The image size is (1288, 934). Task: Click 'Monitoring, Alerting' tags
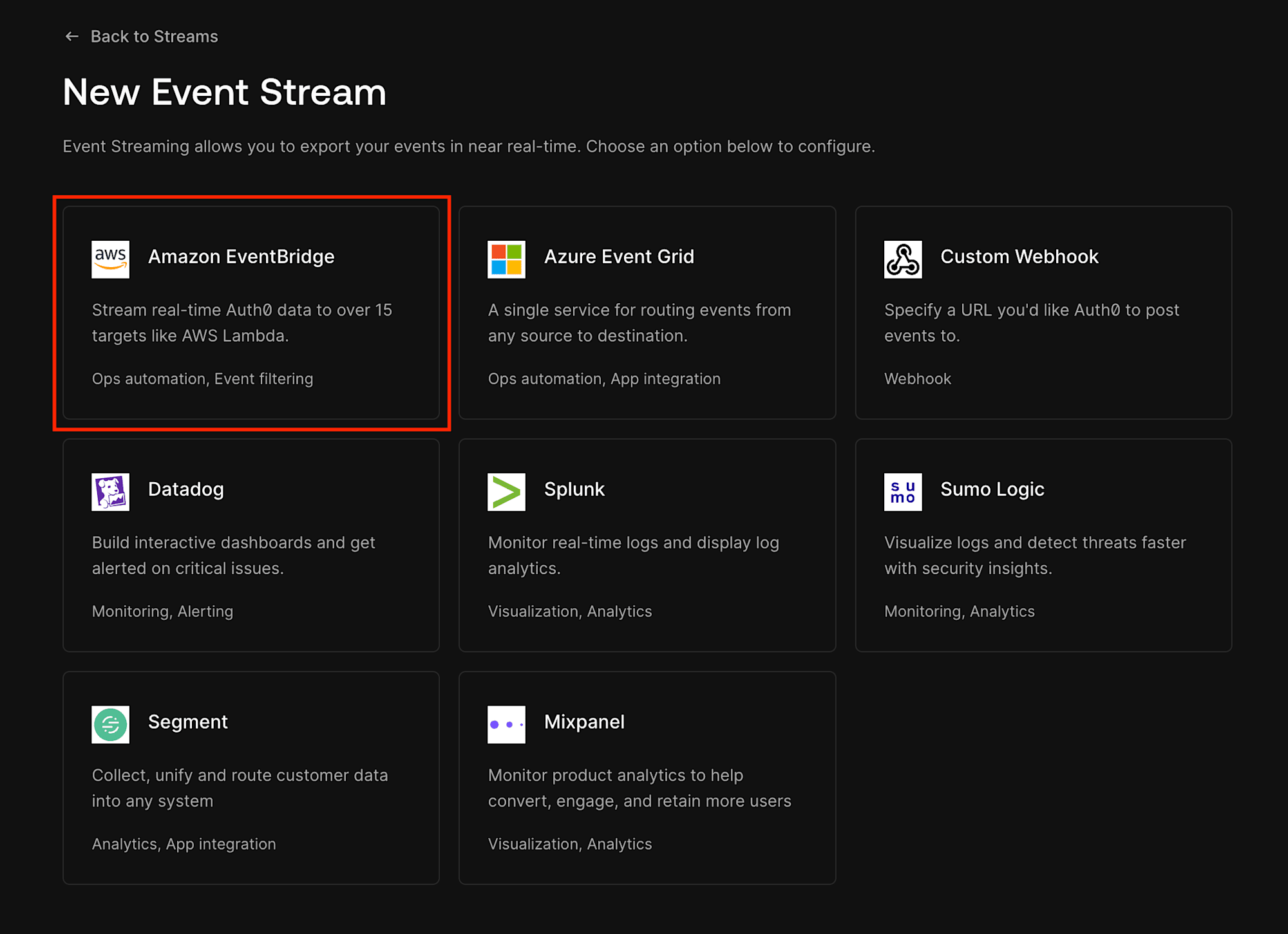coord(162,612)
